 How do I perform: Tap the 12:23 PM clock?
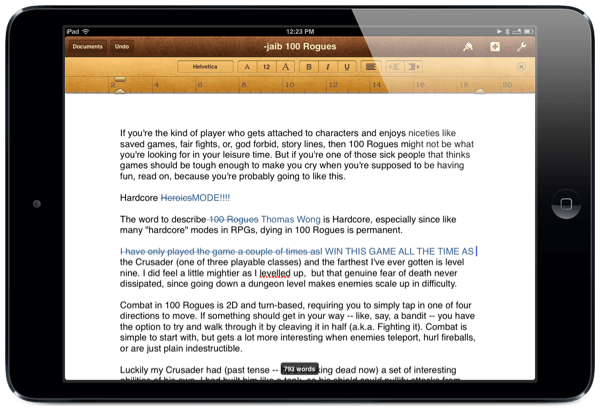[300, 31]
